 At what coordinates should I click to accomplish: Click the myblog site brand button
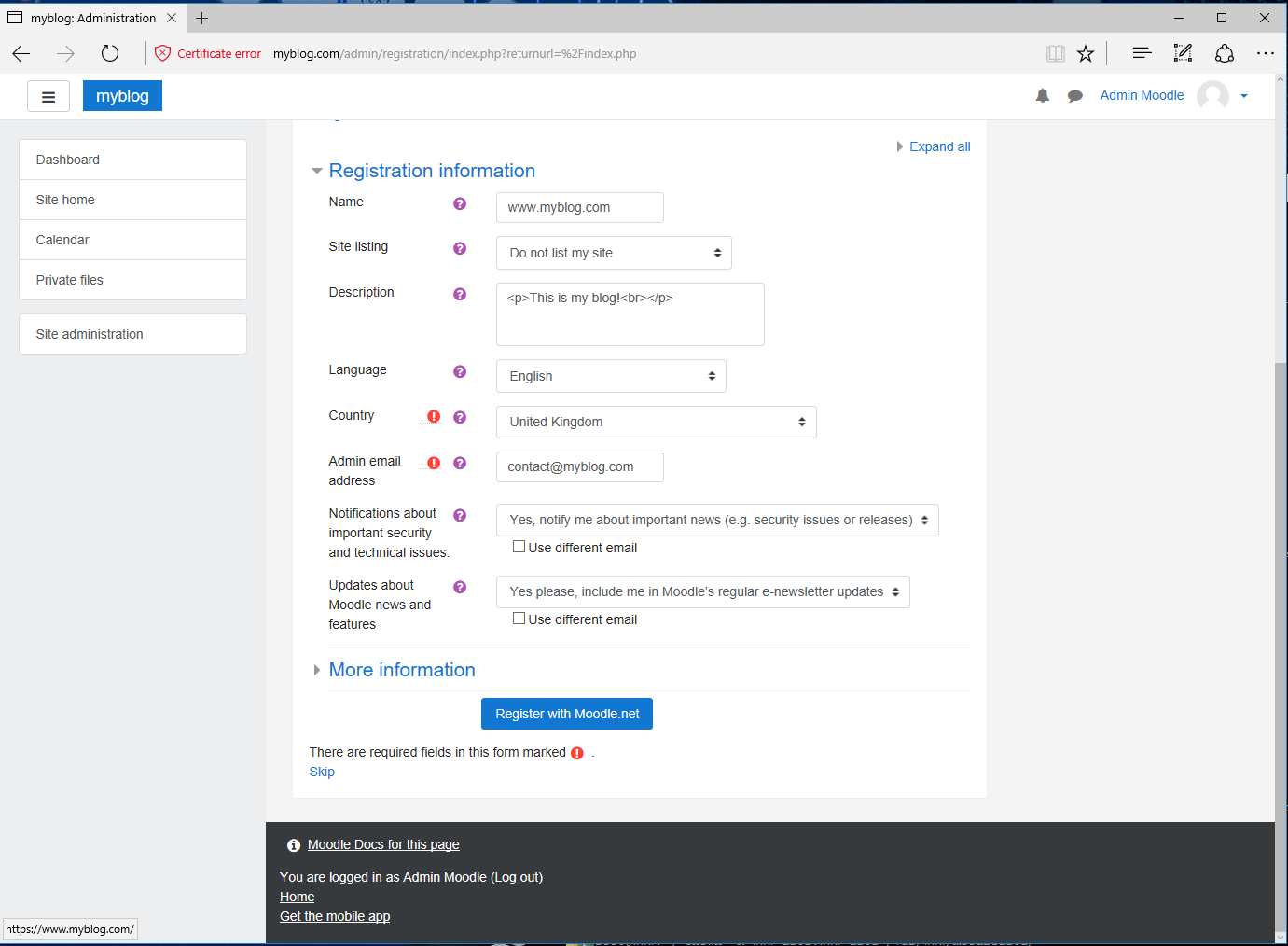click(x=122, y=96)
